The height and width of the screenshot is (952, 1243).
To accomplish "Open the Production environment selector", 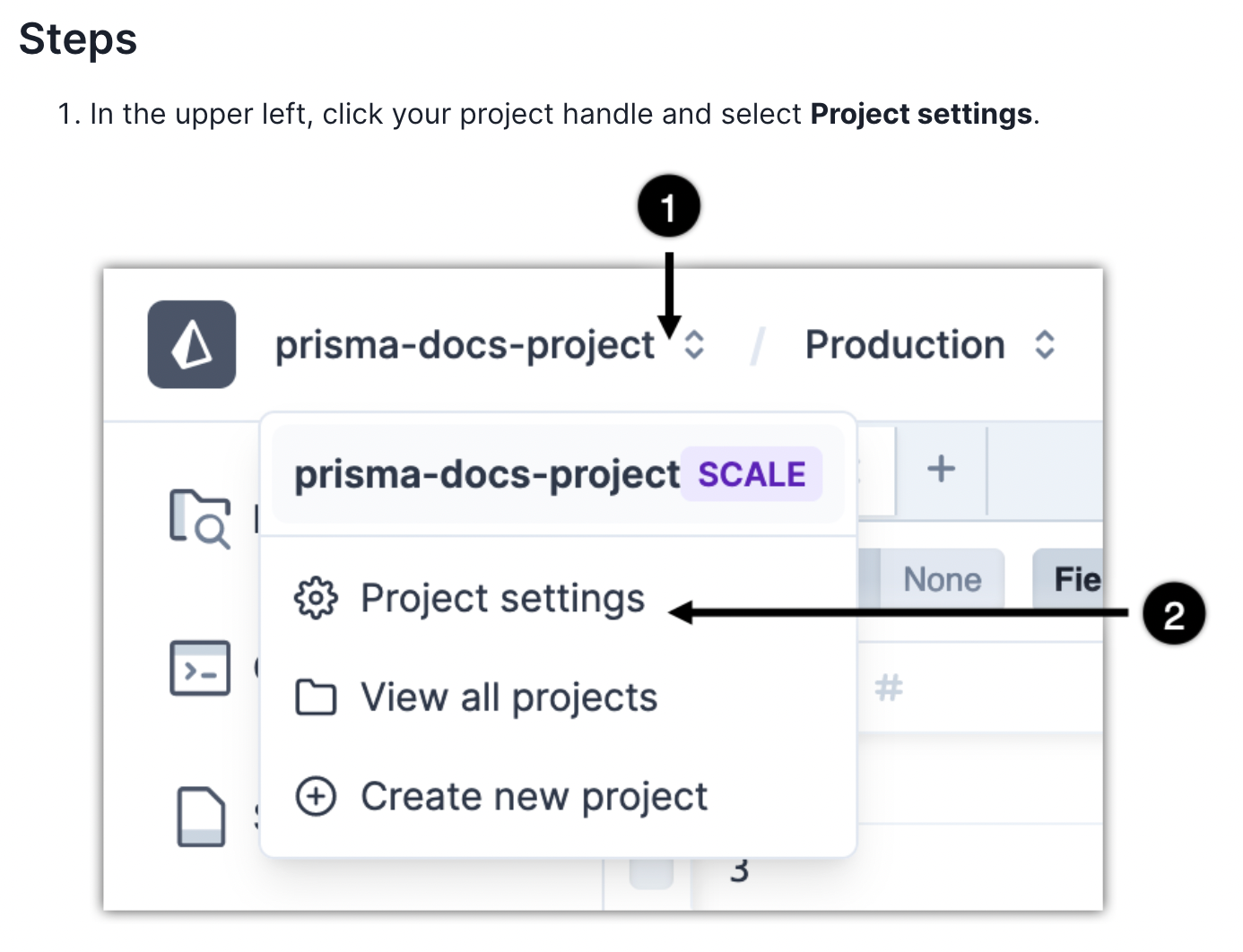I will [x=904, y=345].
